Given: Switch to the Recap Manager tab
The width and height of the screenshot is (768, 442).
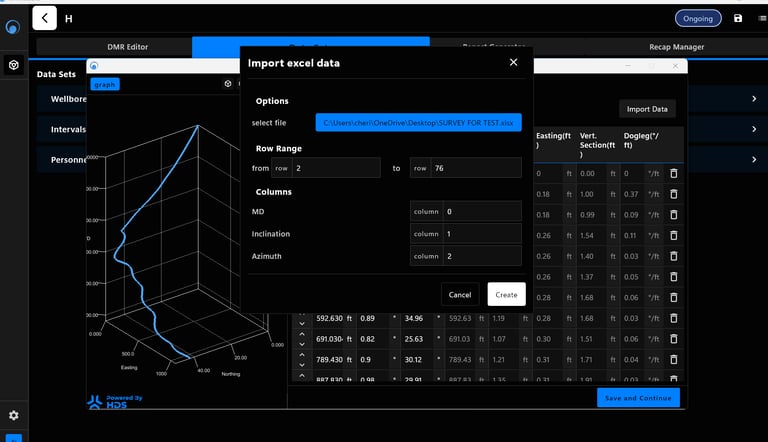Looking at the screenshot, I should [676, 47].
